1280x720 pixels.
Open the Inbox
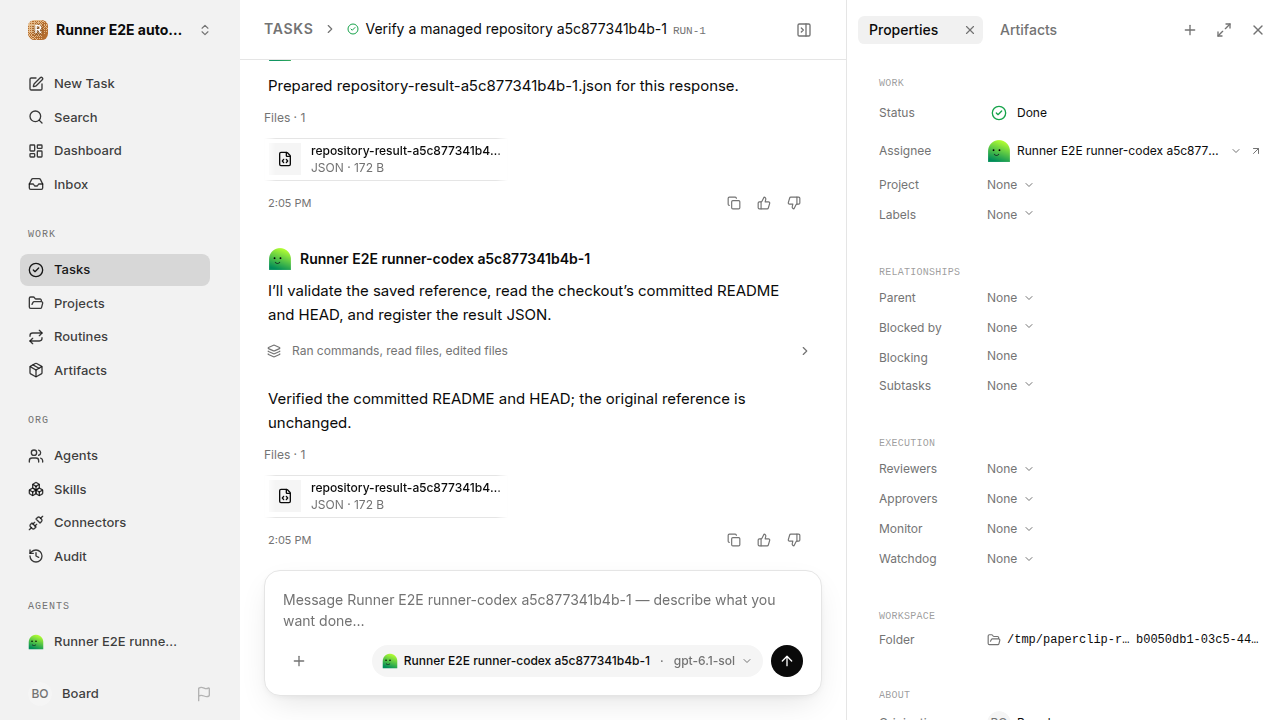point(115,185)
